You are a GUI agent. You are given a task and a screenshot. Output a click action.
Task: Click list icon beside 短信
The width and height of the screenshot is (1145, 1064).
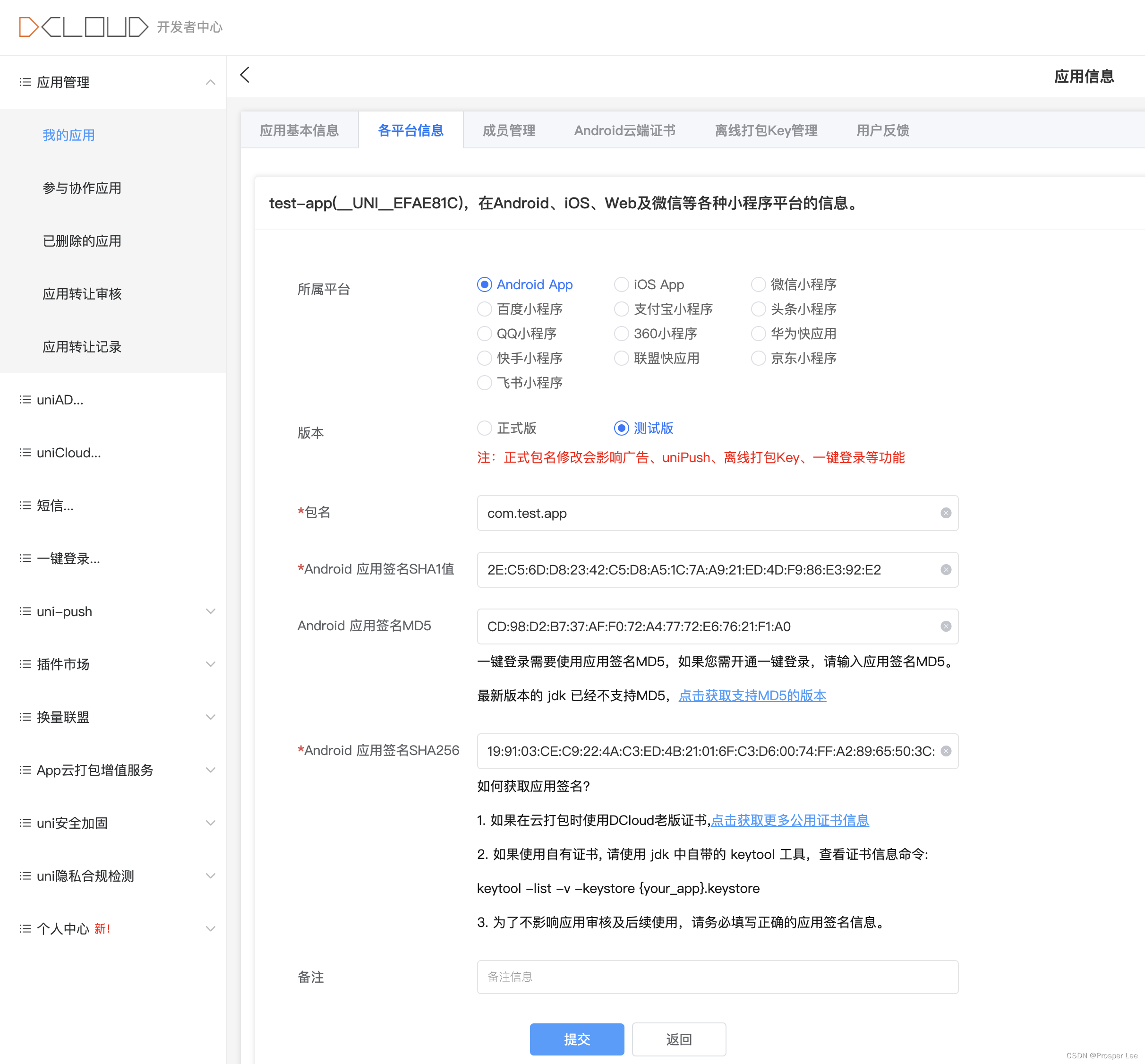[x=26, y=506]
